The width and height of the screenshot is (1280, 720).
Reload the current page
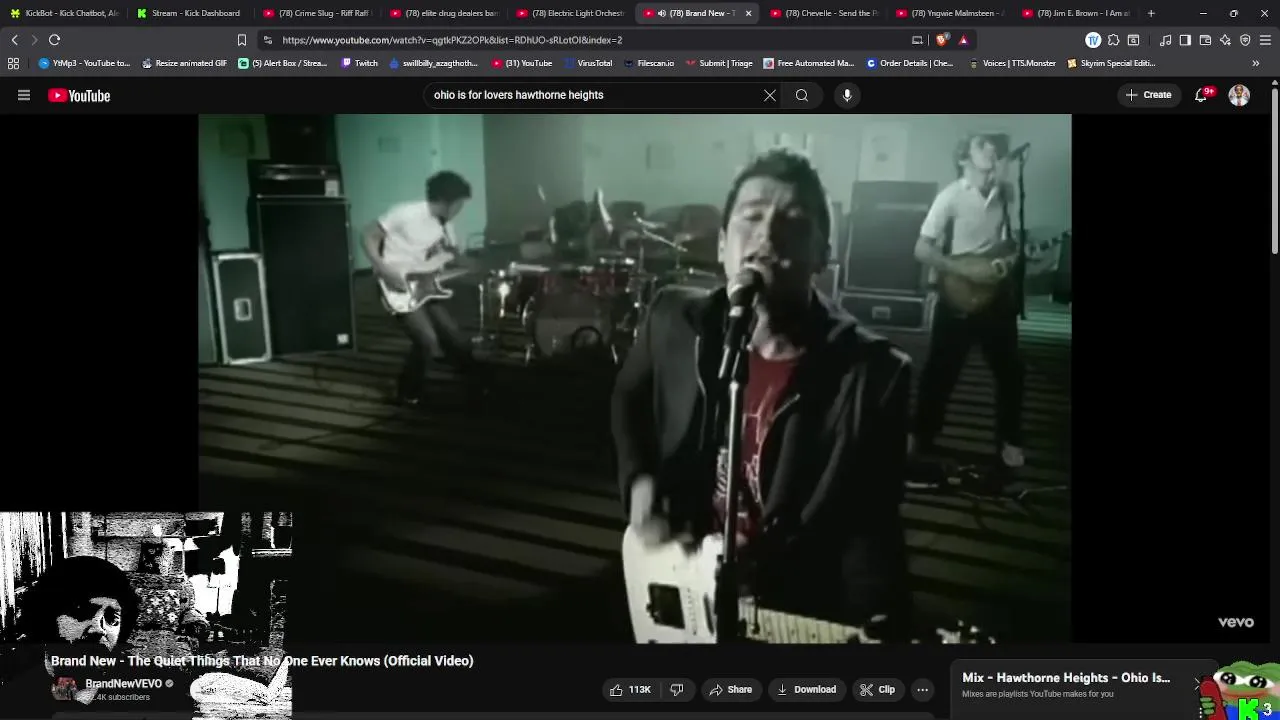55,40
